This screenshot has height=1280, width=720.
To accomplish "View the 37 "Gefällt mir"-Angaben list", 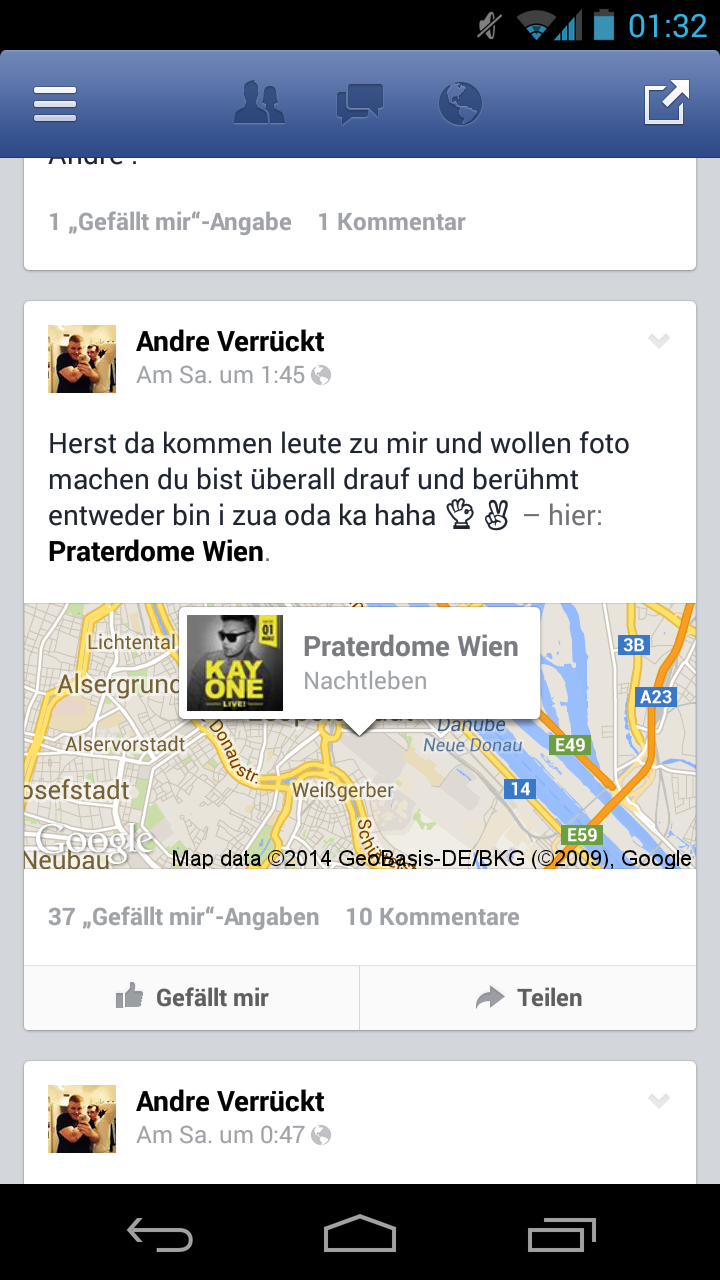I will [x=184, y=917].
